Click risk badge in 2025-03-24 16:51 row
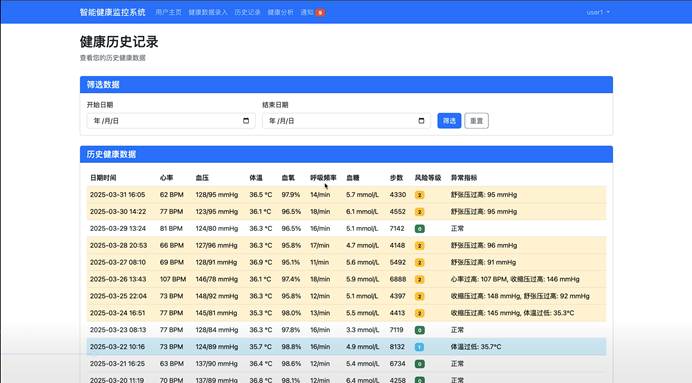 tap(419, 313)
